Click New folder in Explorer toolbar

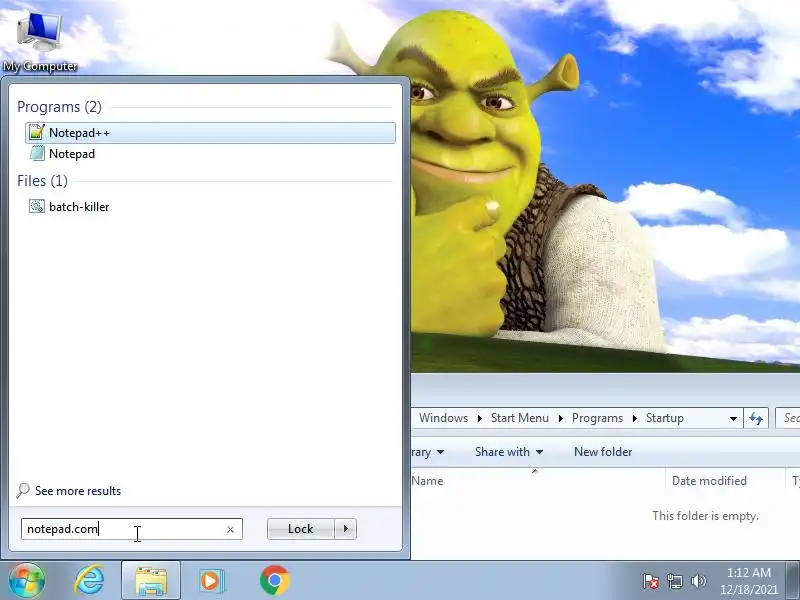pyautogui.click(x=603, y=452)
